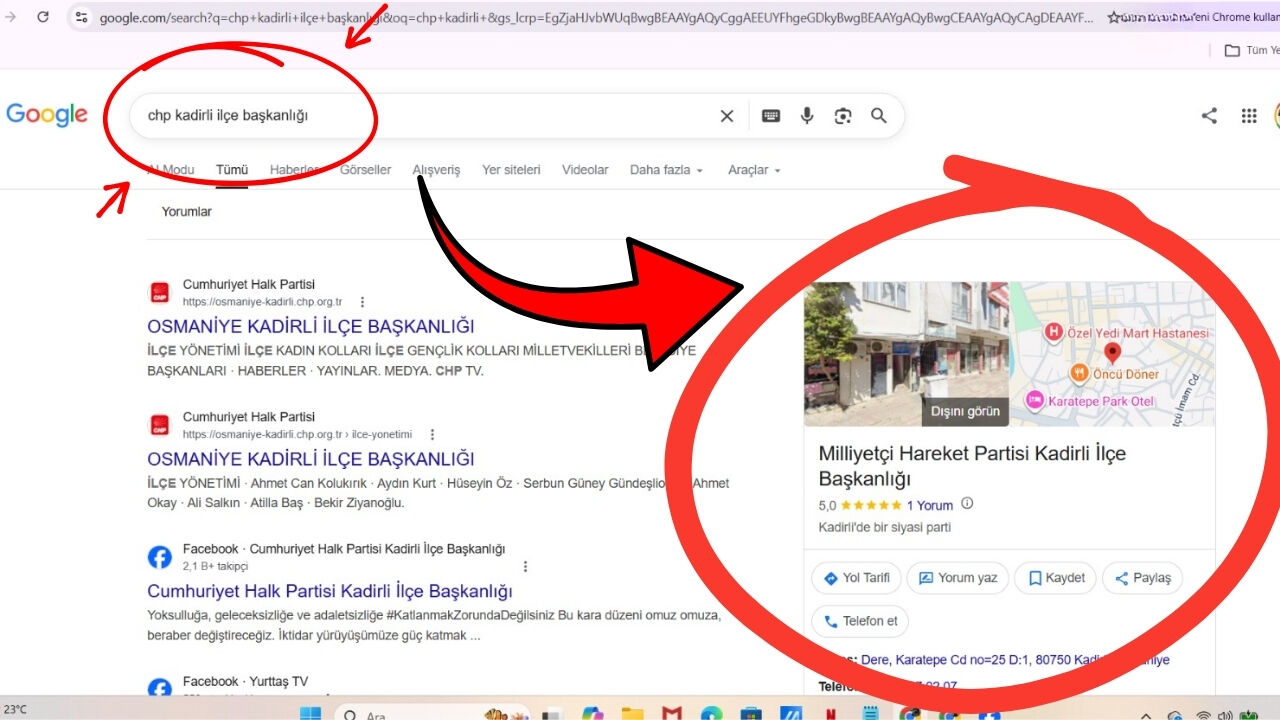Get directions with the Yol Tarifi button
Image resolution: width=1280 pixels, height=720 pixels.
(x=857, y=578)
